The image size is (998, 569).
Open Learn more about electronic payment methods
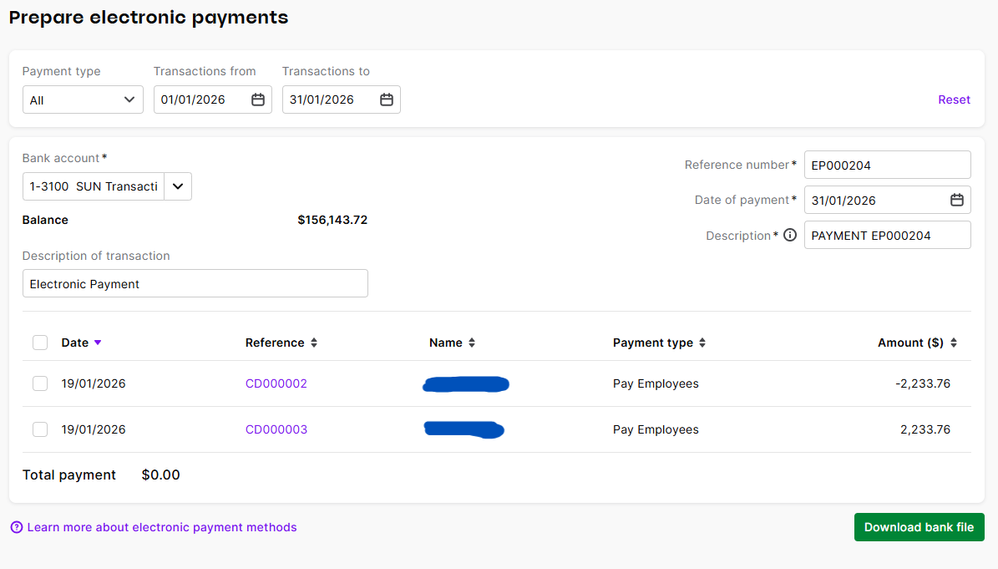coord(161,527)
